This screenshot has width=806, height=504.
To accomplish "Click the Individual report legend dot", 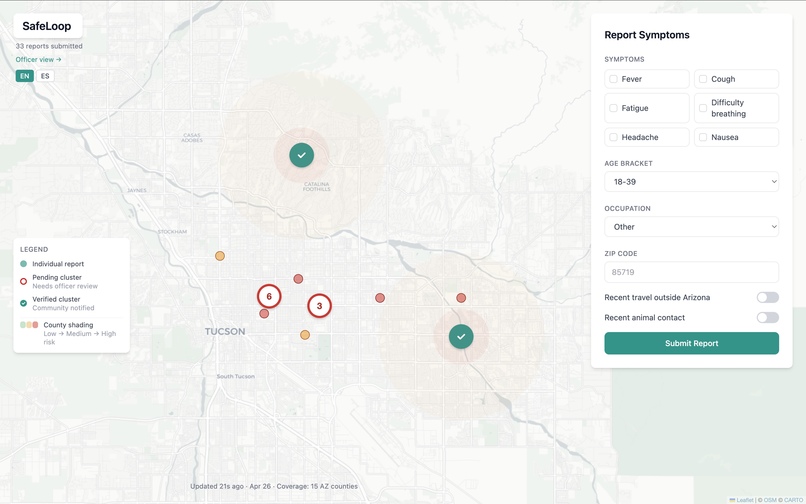I will pyautogui.click(x=23, y=264).
